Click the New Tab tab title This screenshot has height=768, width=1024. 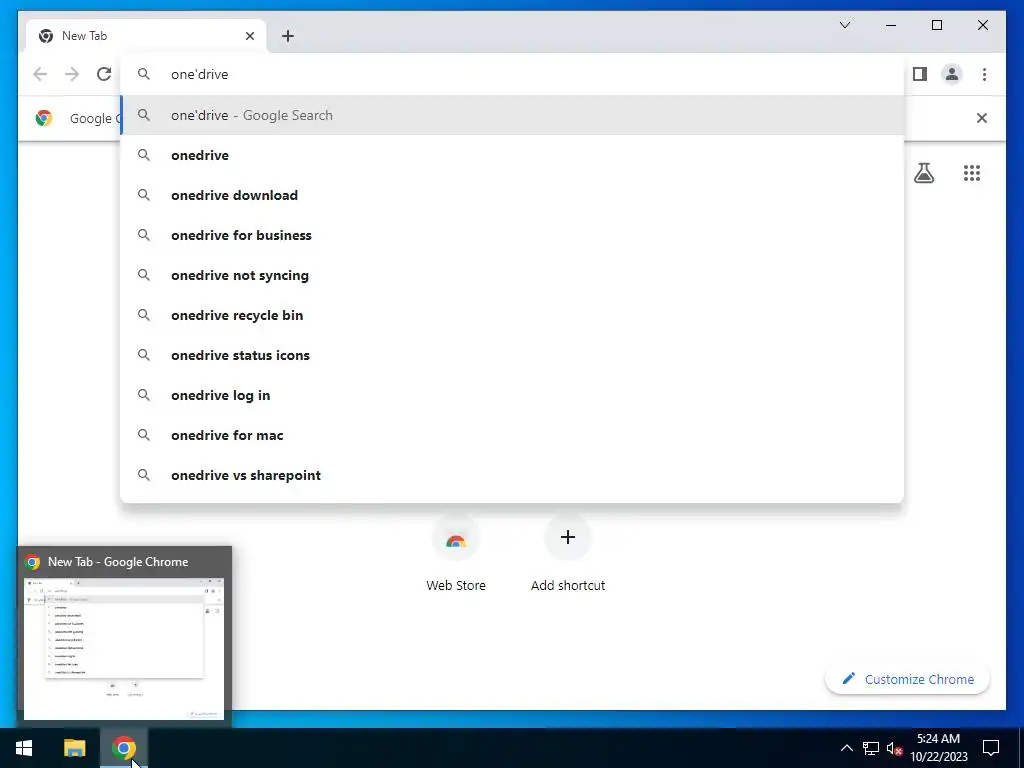point(84,36)
